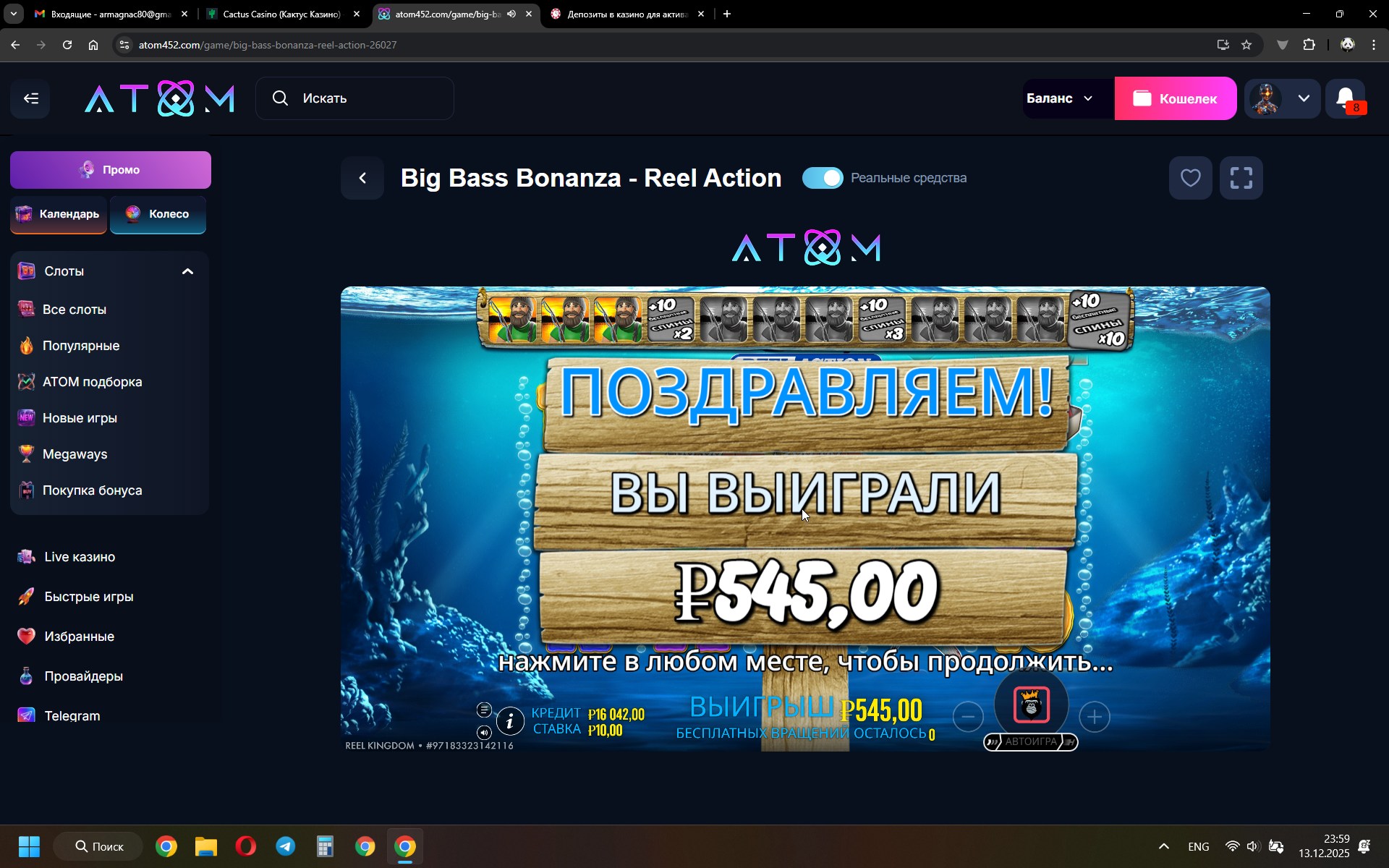The width and height of the screenshot is (1389, 868).
Task: Increase the bet with the plus button
Action: [x=1094, y=717]
